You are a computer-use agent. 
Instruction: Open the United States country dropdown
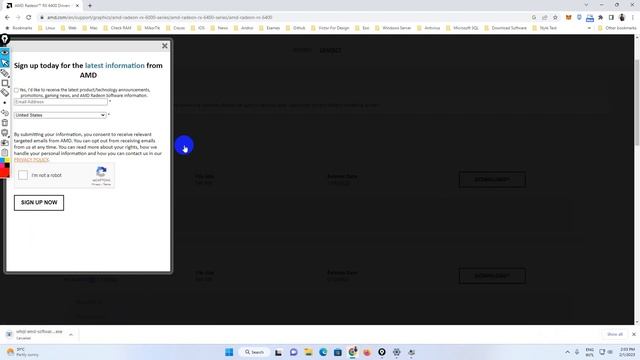pos(60,115)
